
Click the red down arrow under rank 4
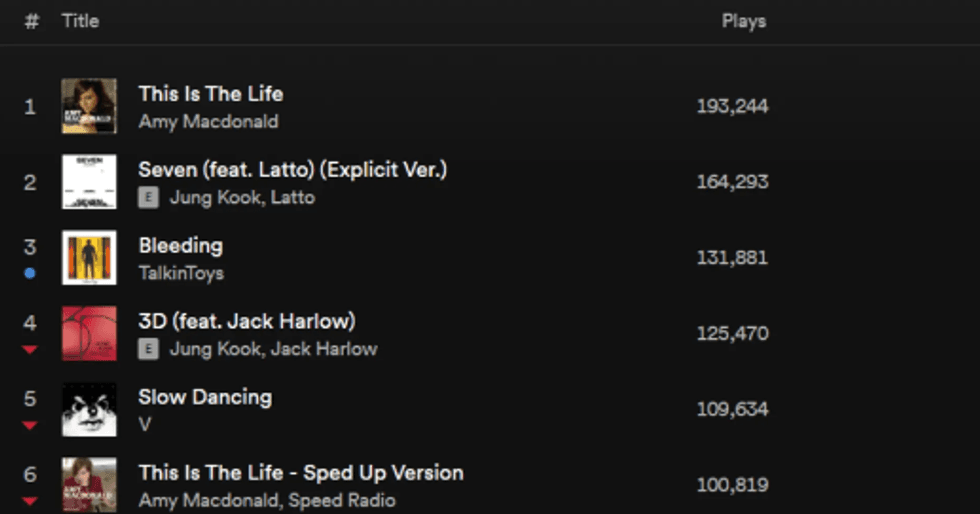30,349
